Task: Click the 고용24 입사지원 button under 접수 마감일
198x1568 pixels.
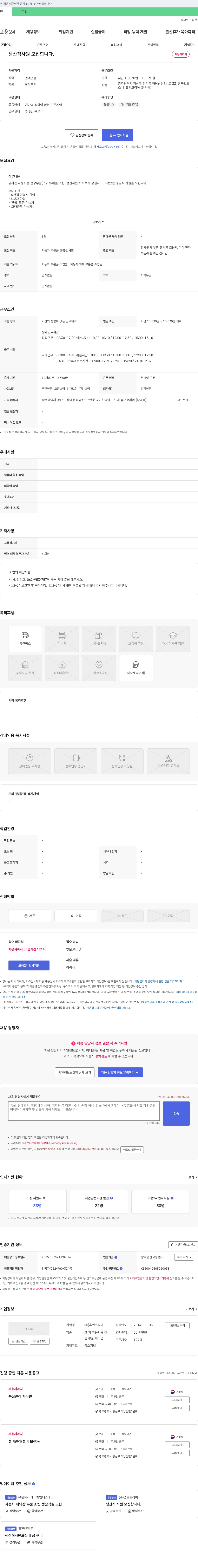Action: pos(29,965)
